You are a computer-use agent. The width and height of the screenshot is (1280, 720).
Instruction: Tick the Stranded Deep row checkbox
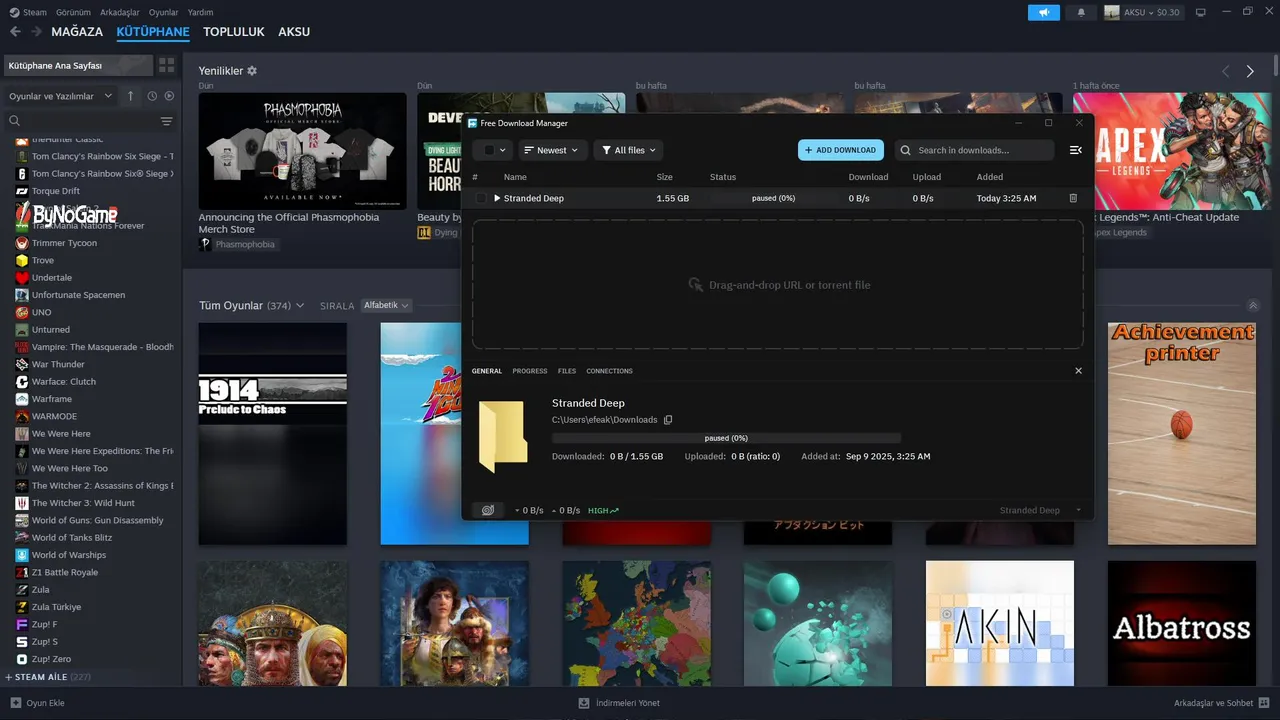coord(481,198)
